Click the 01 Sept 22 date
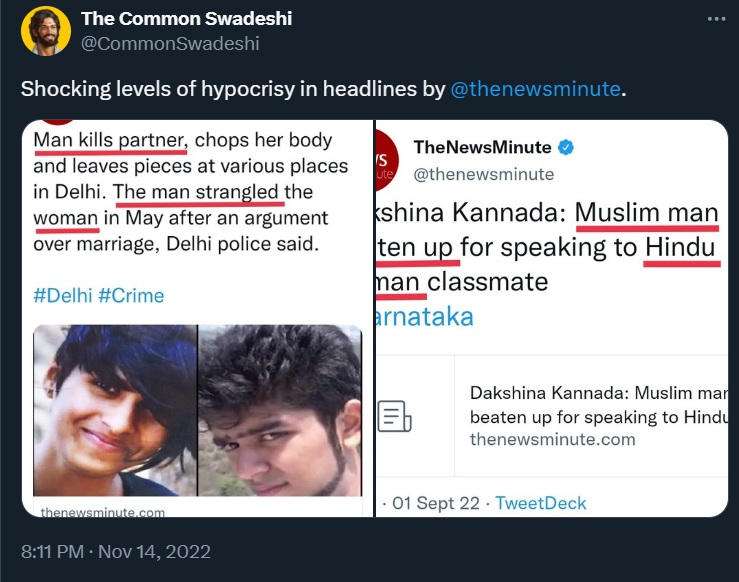 (435, 503)
